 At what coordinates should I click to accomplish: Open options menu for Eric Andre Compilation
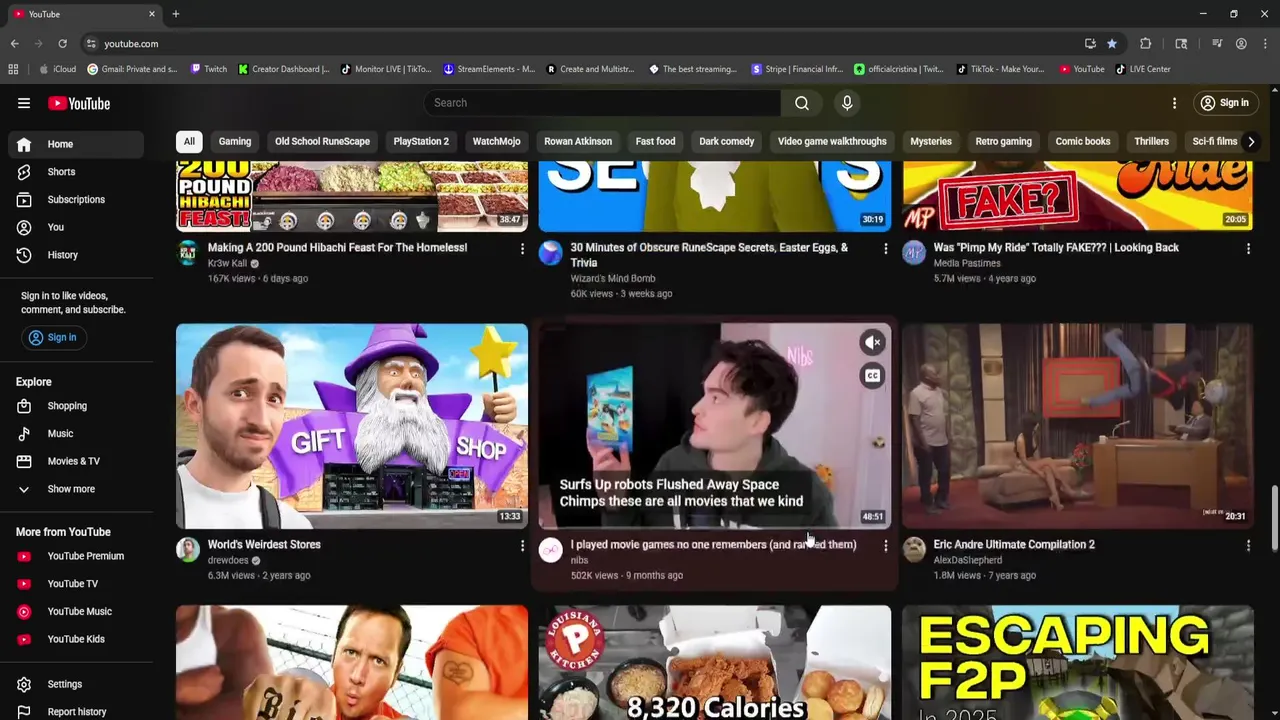(x=1248, y=545)
